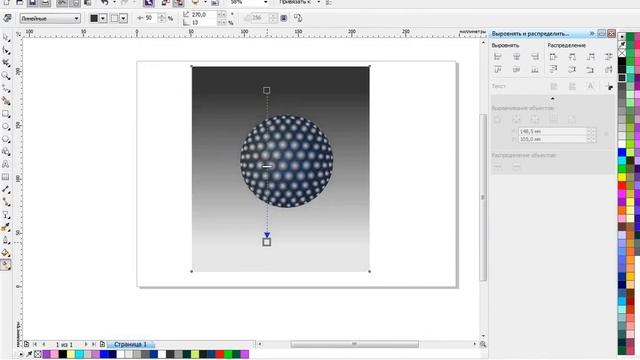Click the horizontal scrollbar thumb
Viewport: 640px width, 360px height.
[x=354, y=344]
